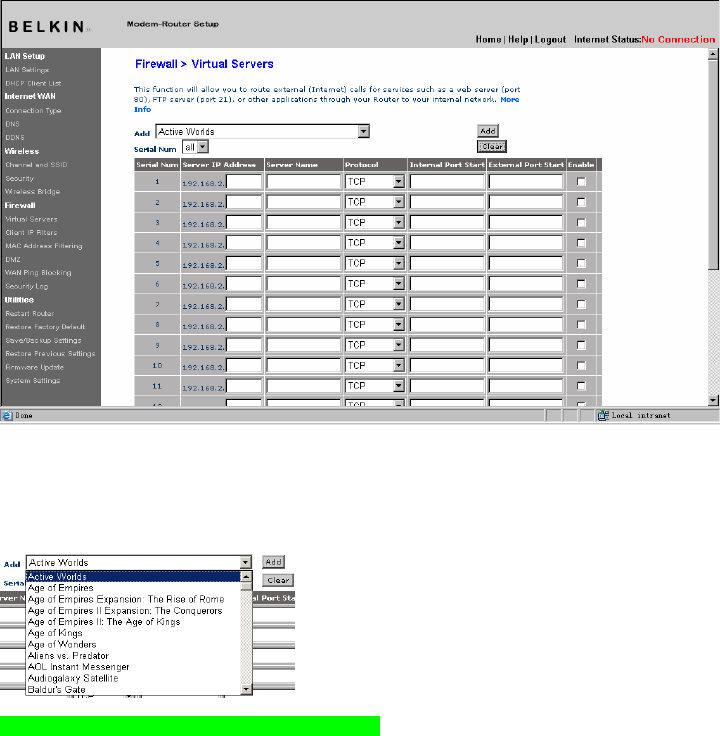This screenshot has width=720, height=736.
Task: Click the Internet Explorer page icon in status bar
Action: [x=7, y=415]
